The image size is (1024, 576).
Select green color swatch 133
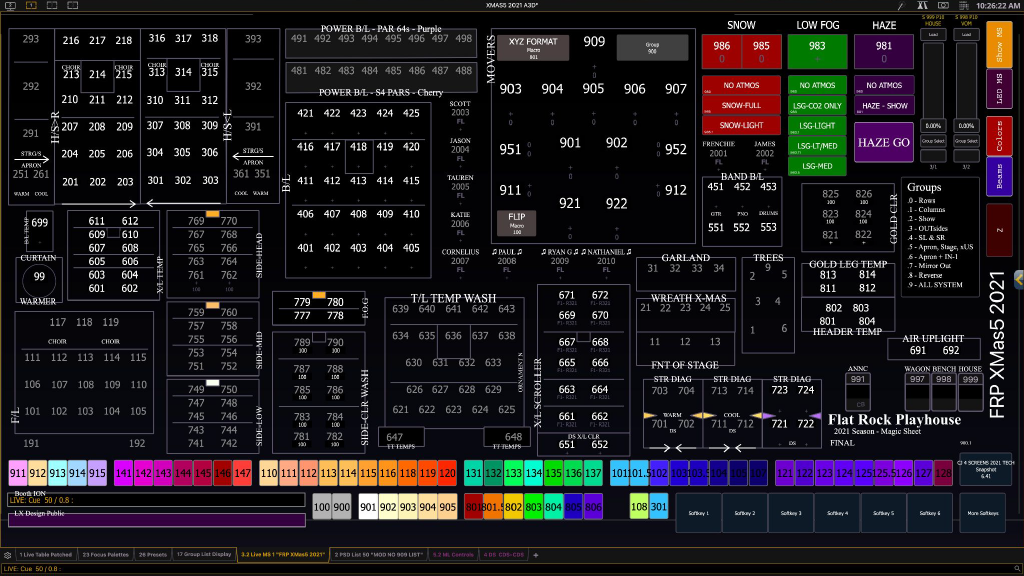click(x=513, y=473)
